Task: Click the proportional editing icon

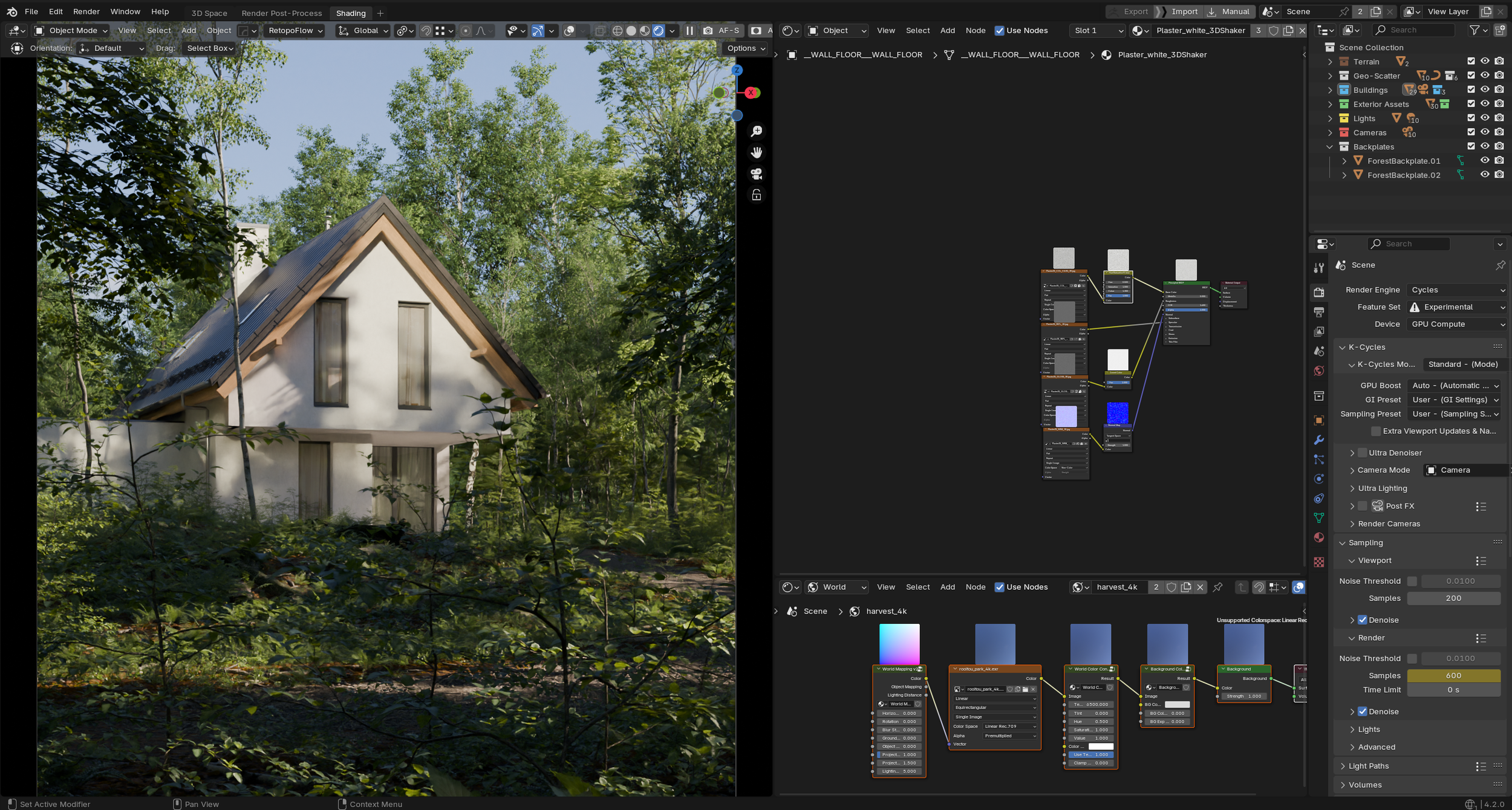Action: (x=465, y=30)
